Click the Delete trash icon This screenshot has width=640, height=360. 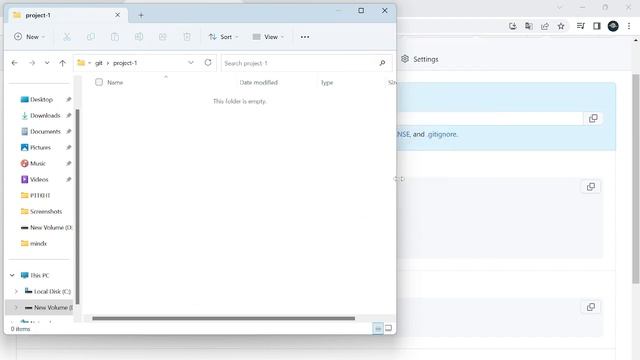tap(187, 37)
